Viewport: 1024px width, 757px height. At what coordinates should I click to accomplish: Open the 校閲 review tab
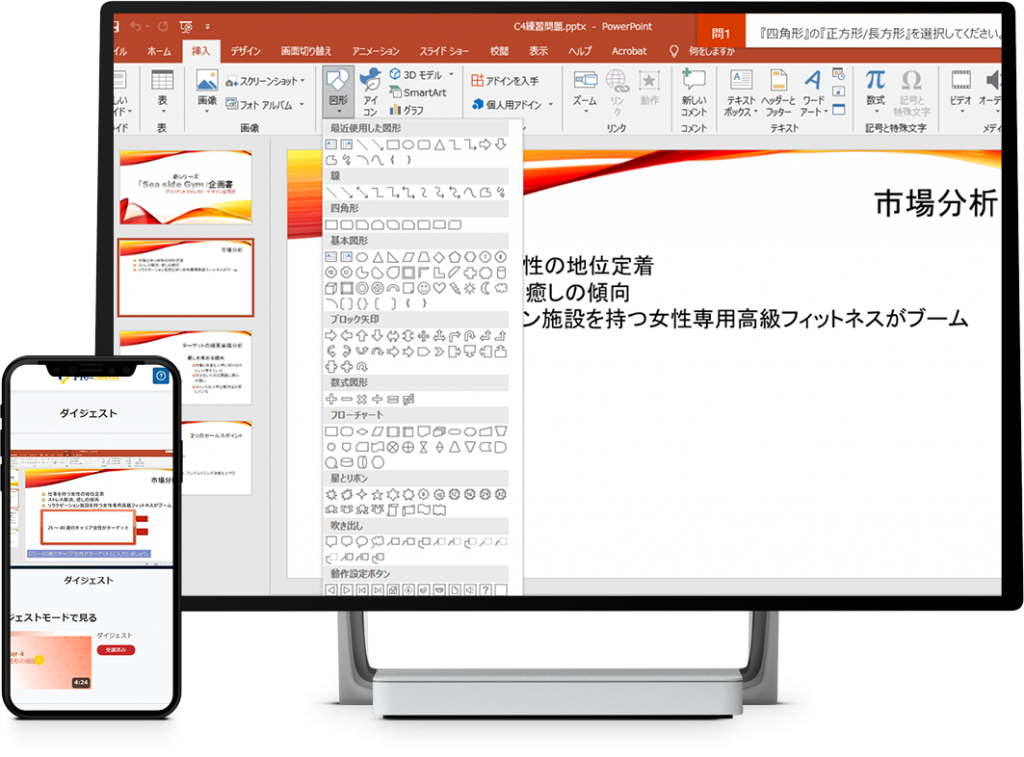499,51
